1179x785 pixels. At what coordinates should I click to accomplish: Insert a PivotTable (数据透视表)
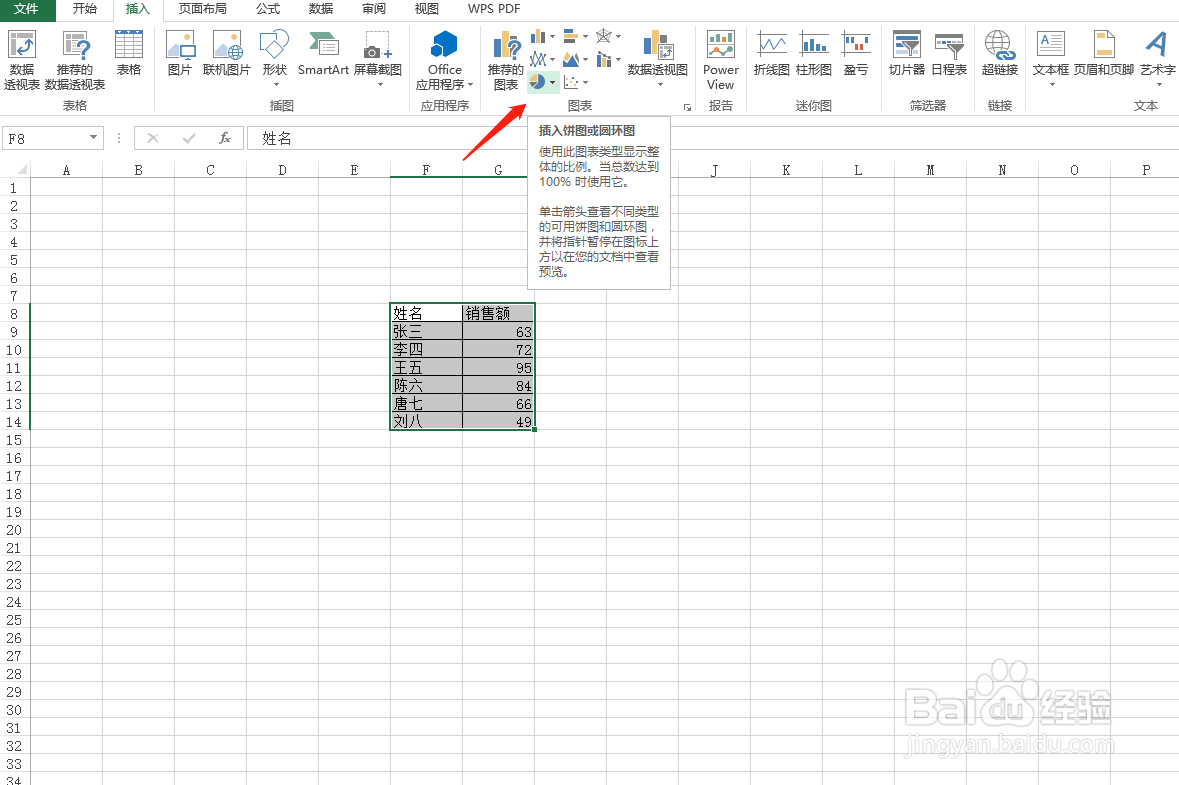[22, 60]
